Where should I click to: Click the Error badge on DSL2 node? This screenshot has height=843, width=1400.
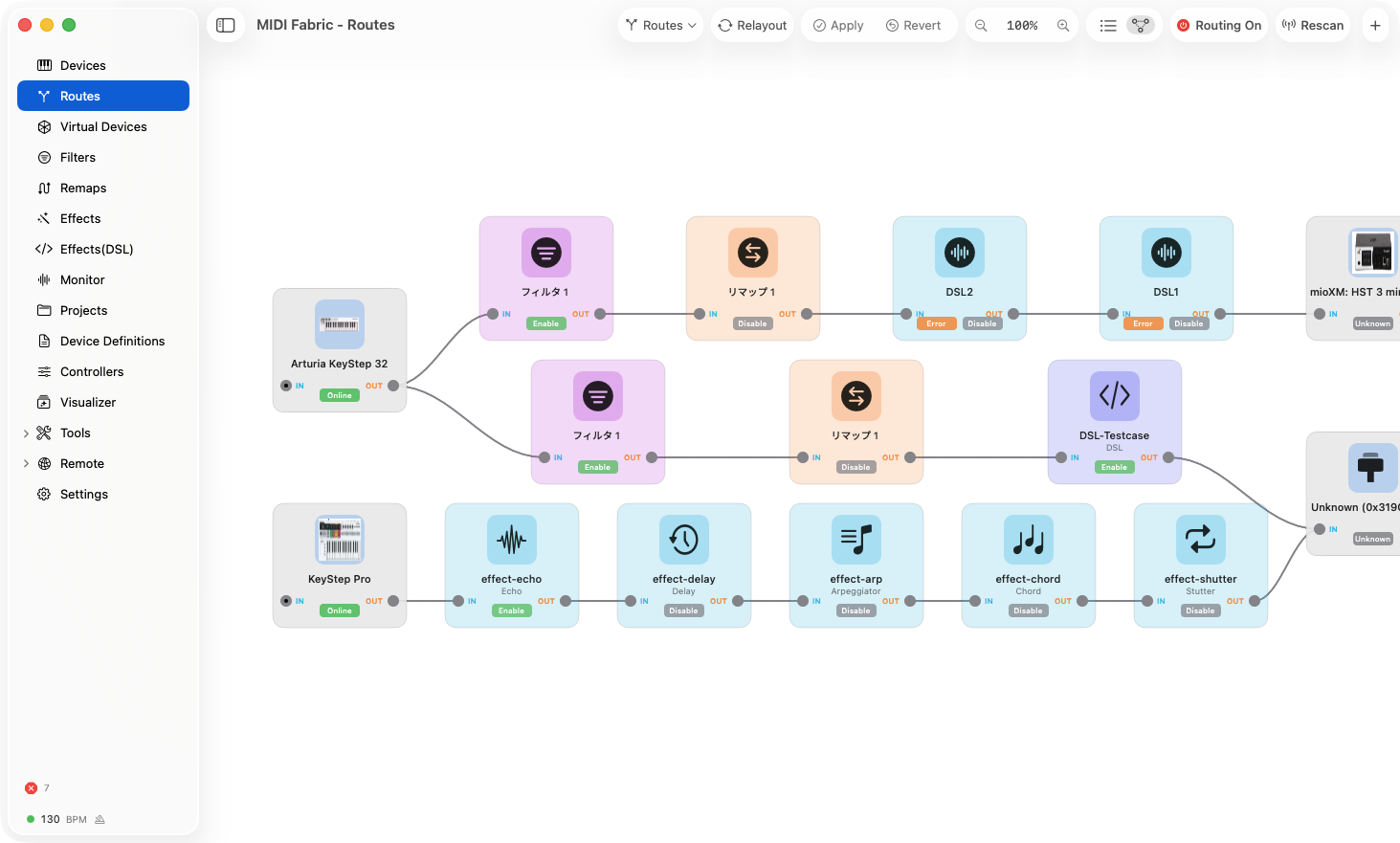click(936, 323)
